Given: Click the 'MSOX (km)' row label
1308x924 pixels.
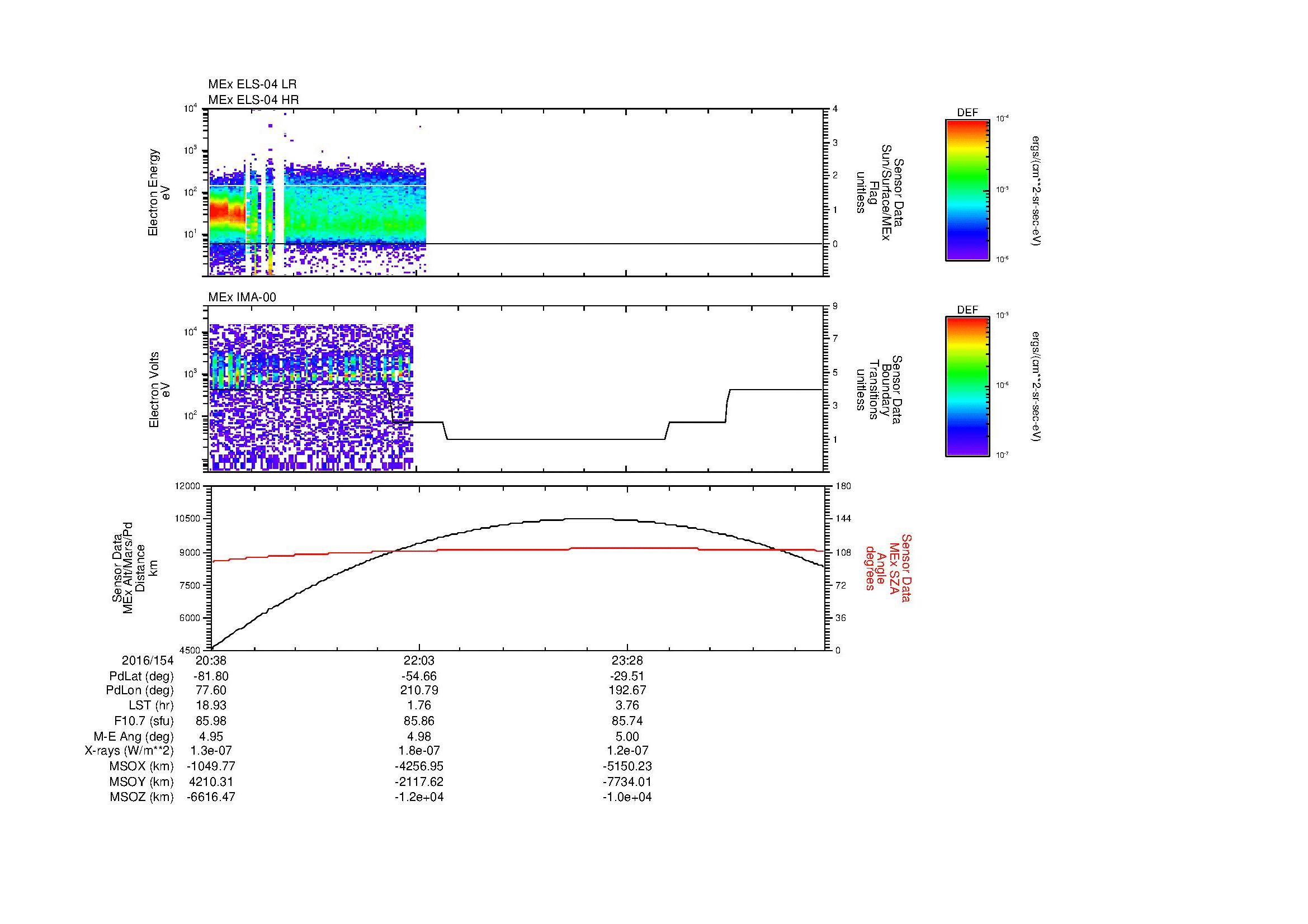Looking at the screenshot, I should point(141,767).
